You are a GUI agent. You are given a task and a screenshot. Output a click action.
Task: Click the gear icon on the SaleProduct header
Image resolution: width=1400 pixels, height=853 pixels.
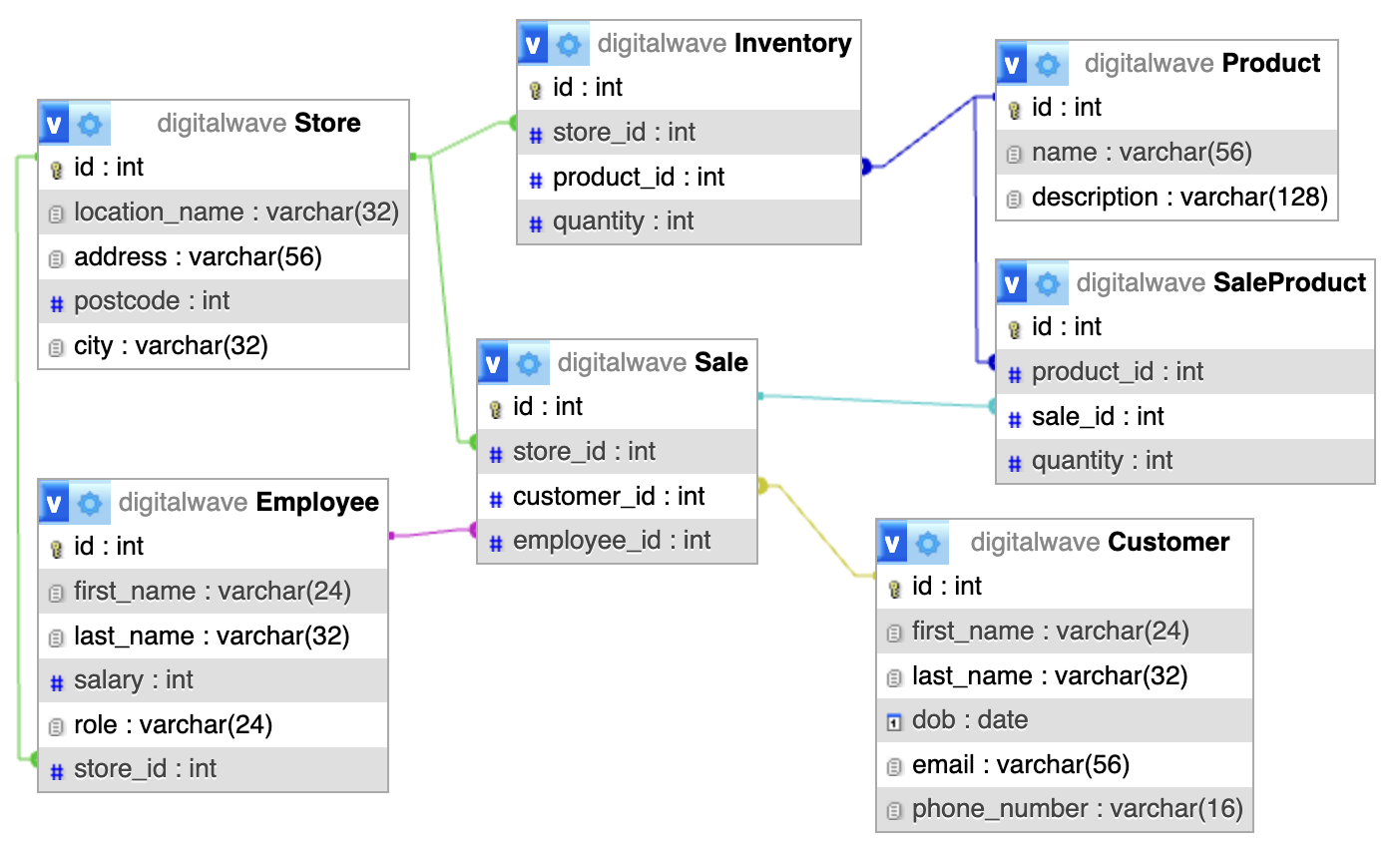tap(1048, 282)
